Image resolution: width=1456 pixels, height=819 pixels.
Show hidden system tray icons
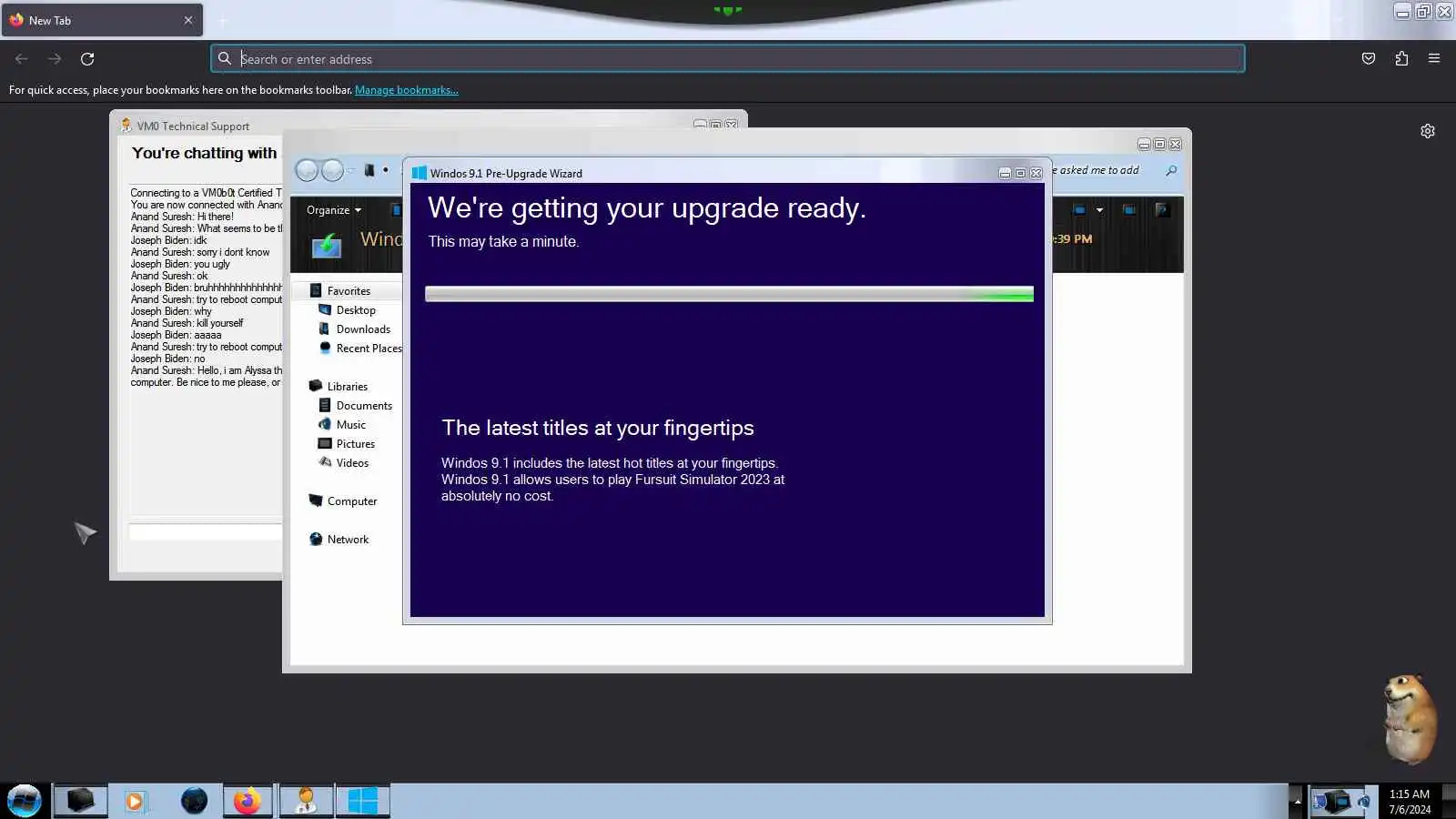(x=1298, y=802)
